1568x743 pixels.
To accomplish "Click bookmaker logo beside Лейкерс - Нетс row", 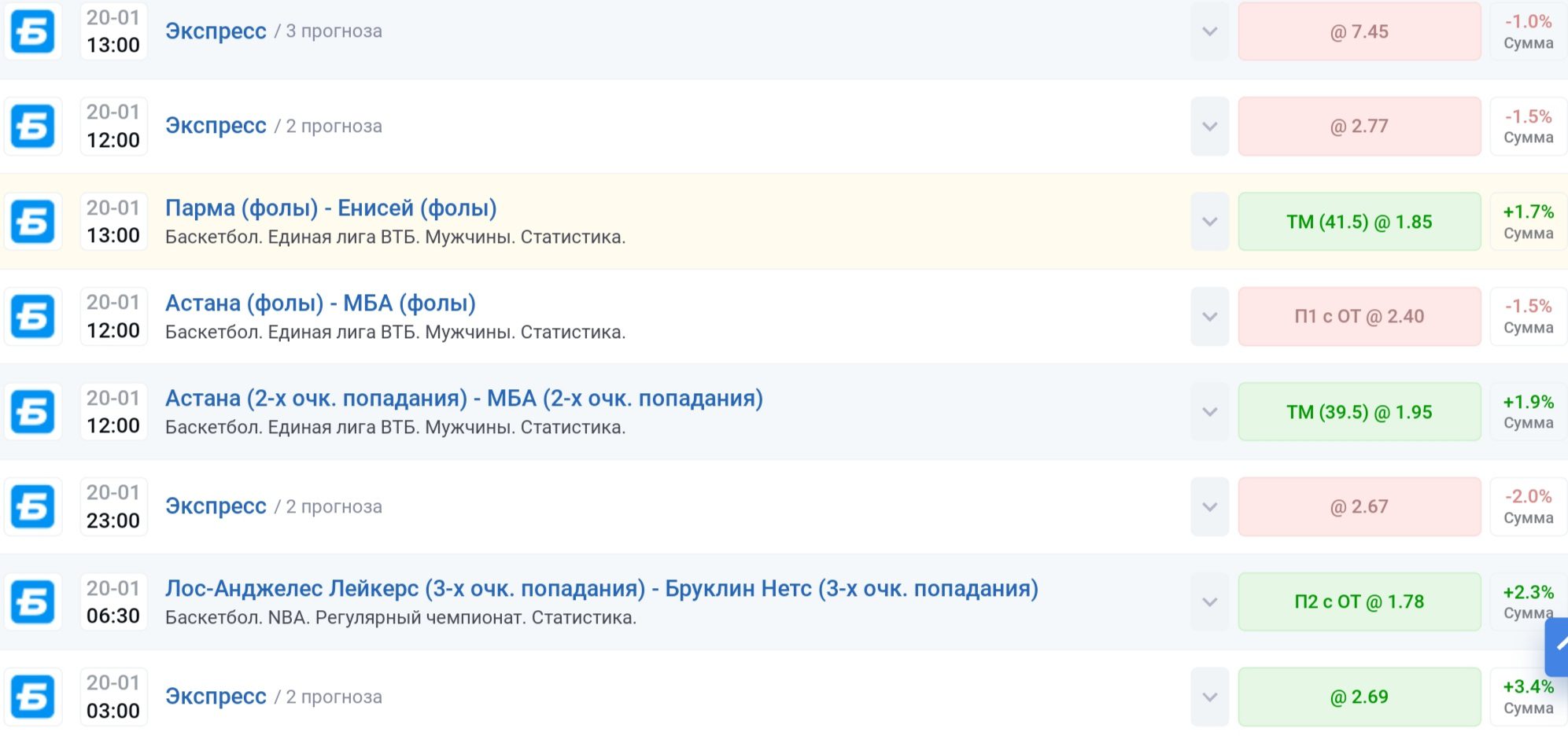I will 33,602.
